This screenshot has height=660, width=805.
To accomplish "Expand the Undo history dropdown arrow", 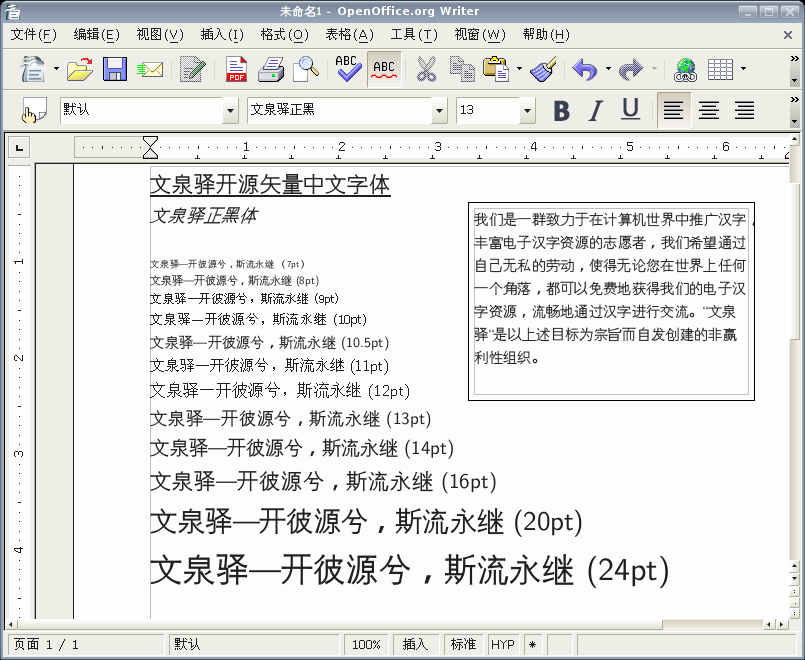I will (608, 68).
